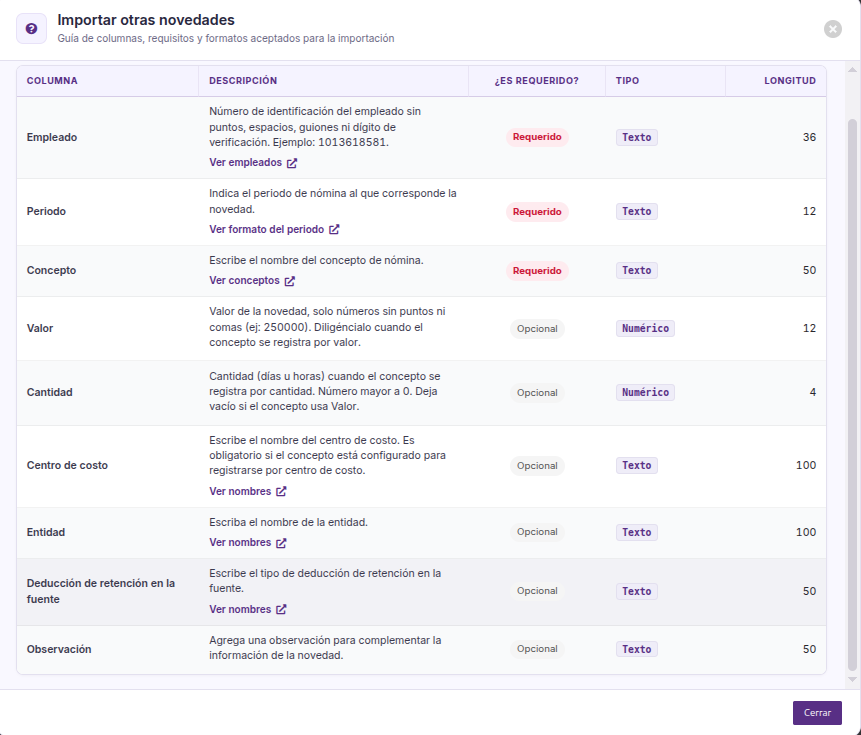Click the Requerido badge in Concepto row

(537, 271)
